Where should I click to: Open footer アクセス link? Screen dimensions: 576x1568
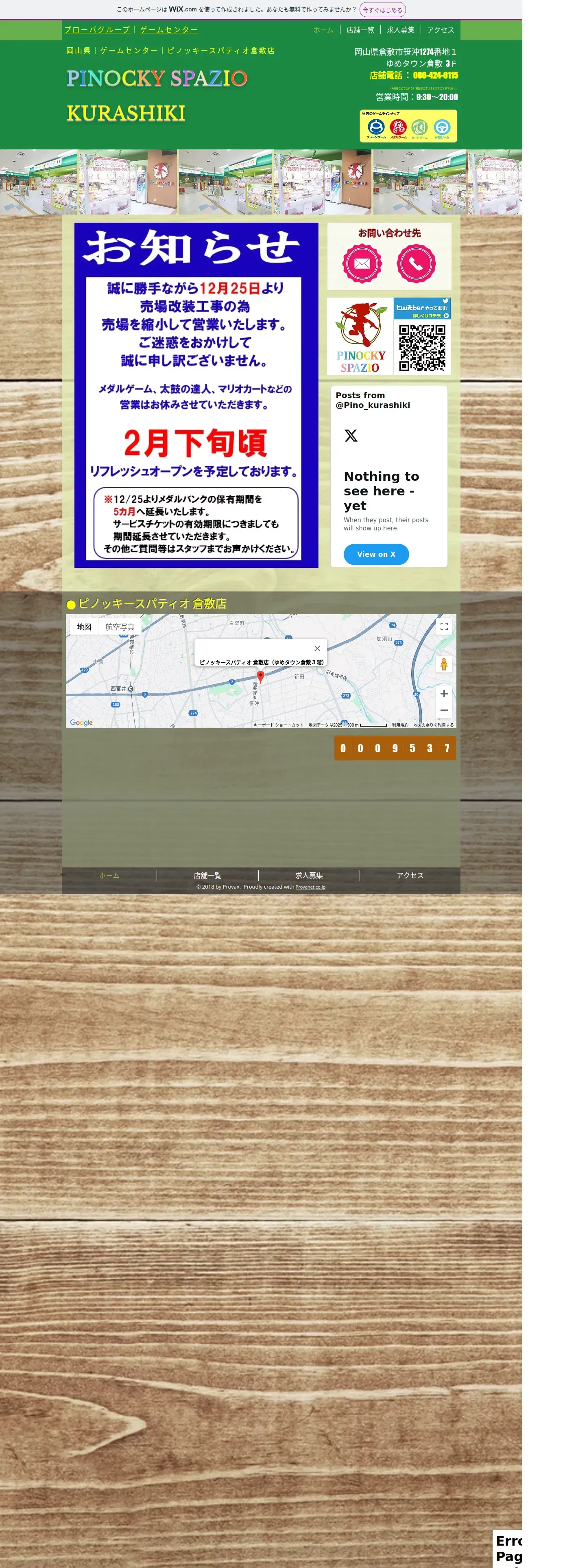[x=410, y=875]
